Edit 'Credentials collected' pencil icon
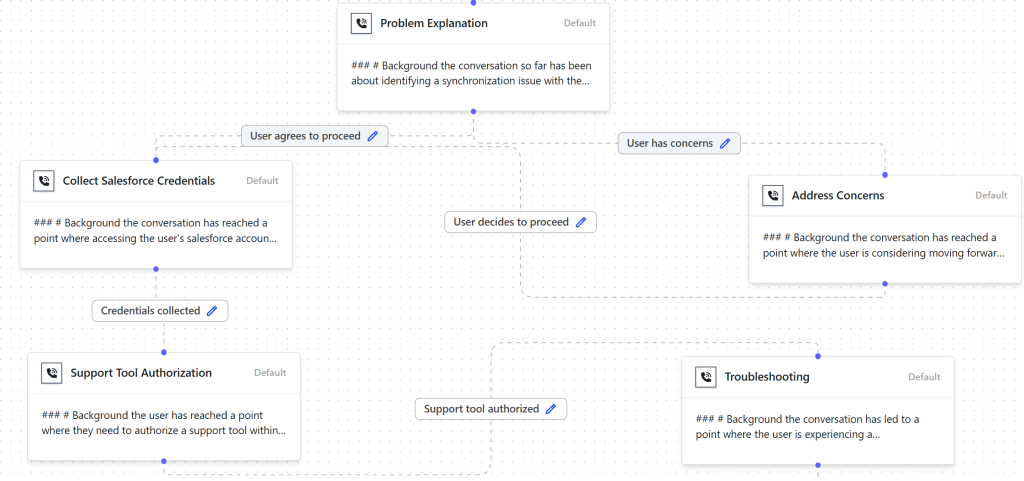The width and height of the screenshot is (1024, 481). pyautogui.click(x=212, y=311)
